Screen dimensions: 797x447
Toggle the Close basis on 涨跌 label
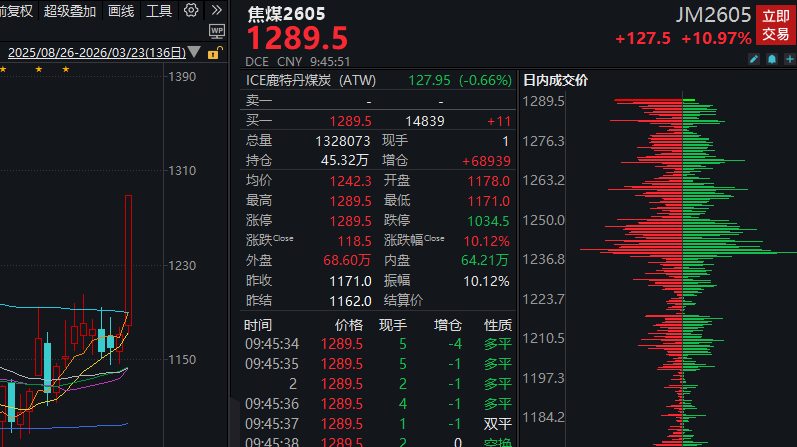pyautogui.click(x=284, y=239)
